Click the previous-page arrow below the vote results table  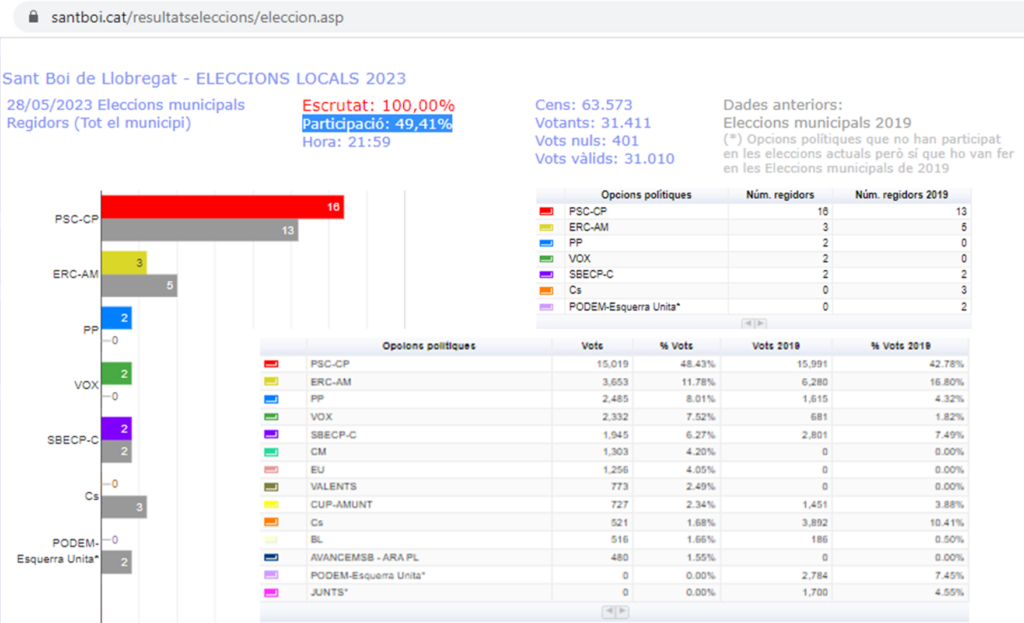coord(608,610)
